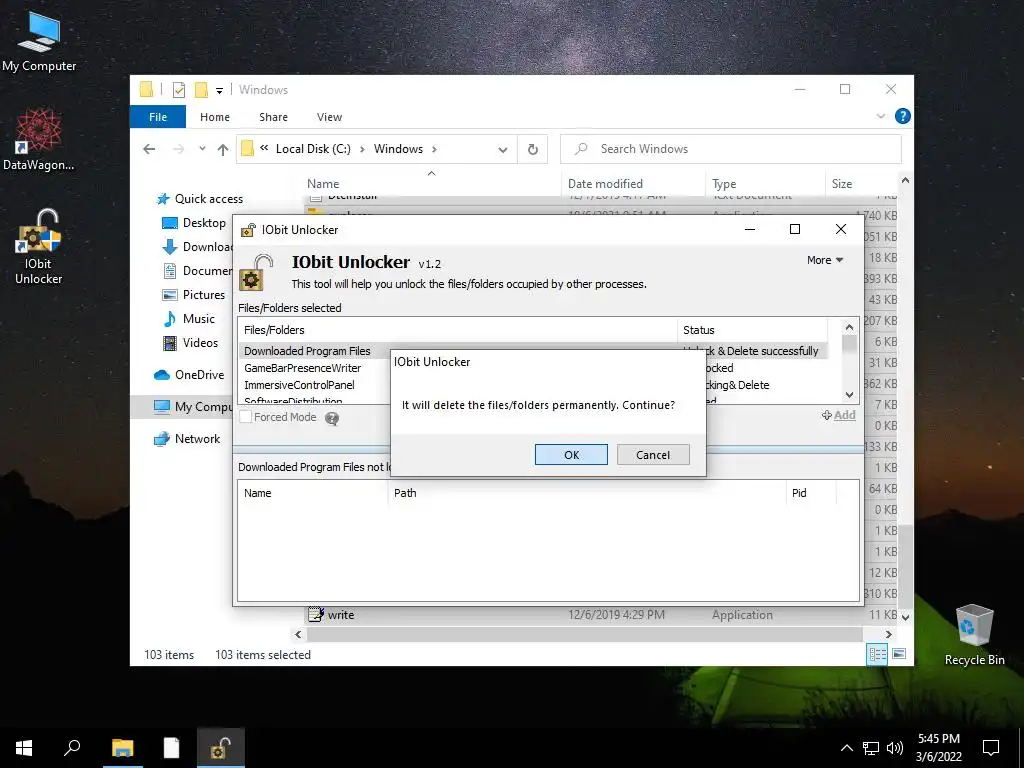Open taskbar search magnifier
Viewport: 1024px width, 768px height.
[x=72, y=748]
